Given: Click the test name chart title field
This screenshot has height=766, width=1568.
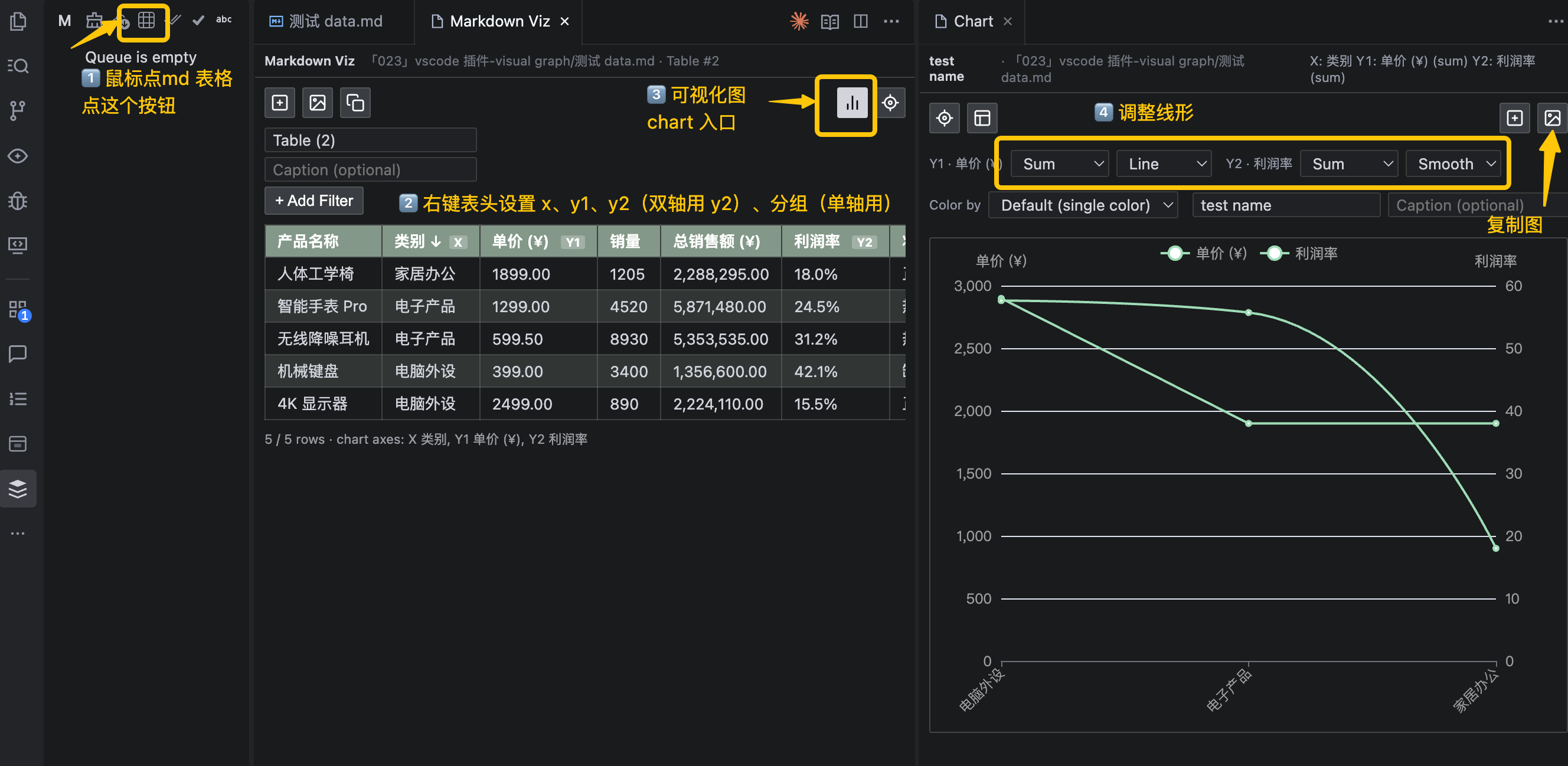Looking at the screenshot, I should [x=1286, y=205].
